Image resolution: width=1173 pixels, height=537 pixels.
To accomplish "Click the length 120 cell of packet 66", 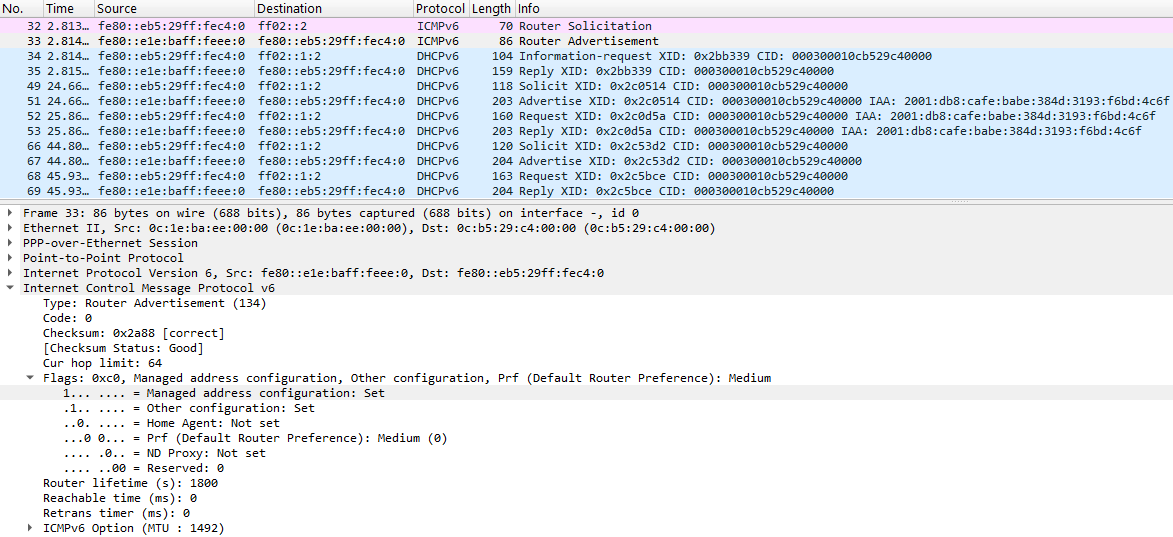I will [x=503, y=146].
